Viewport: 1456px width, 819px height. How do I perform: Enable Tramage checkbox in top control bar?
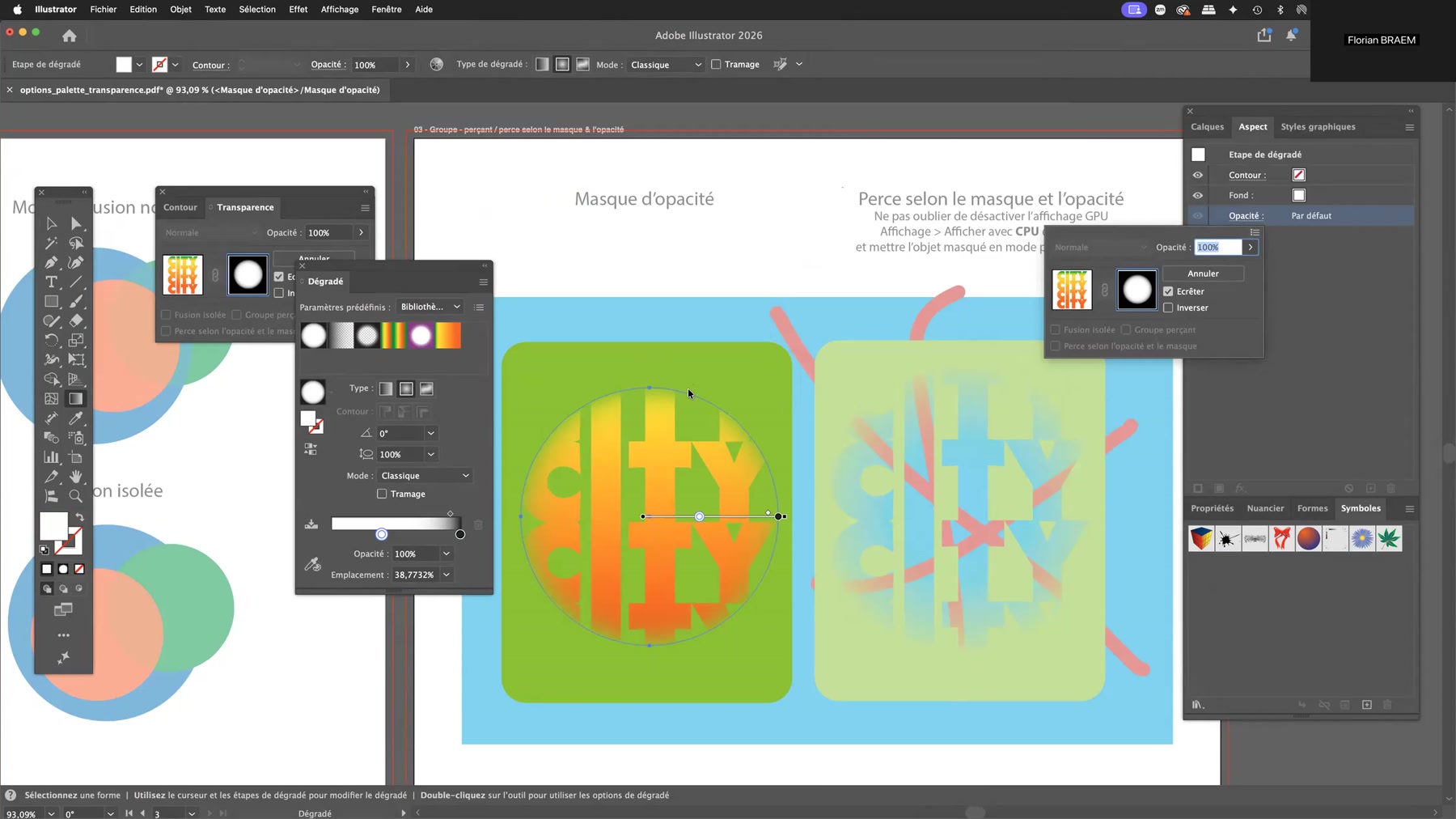[716, 65]
